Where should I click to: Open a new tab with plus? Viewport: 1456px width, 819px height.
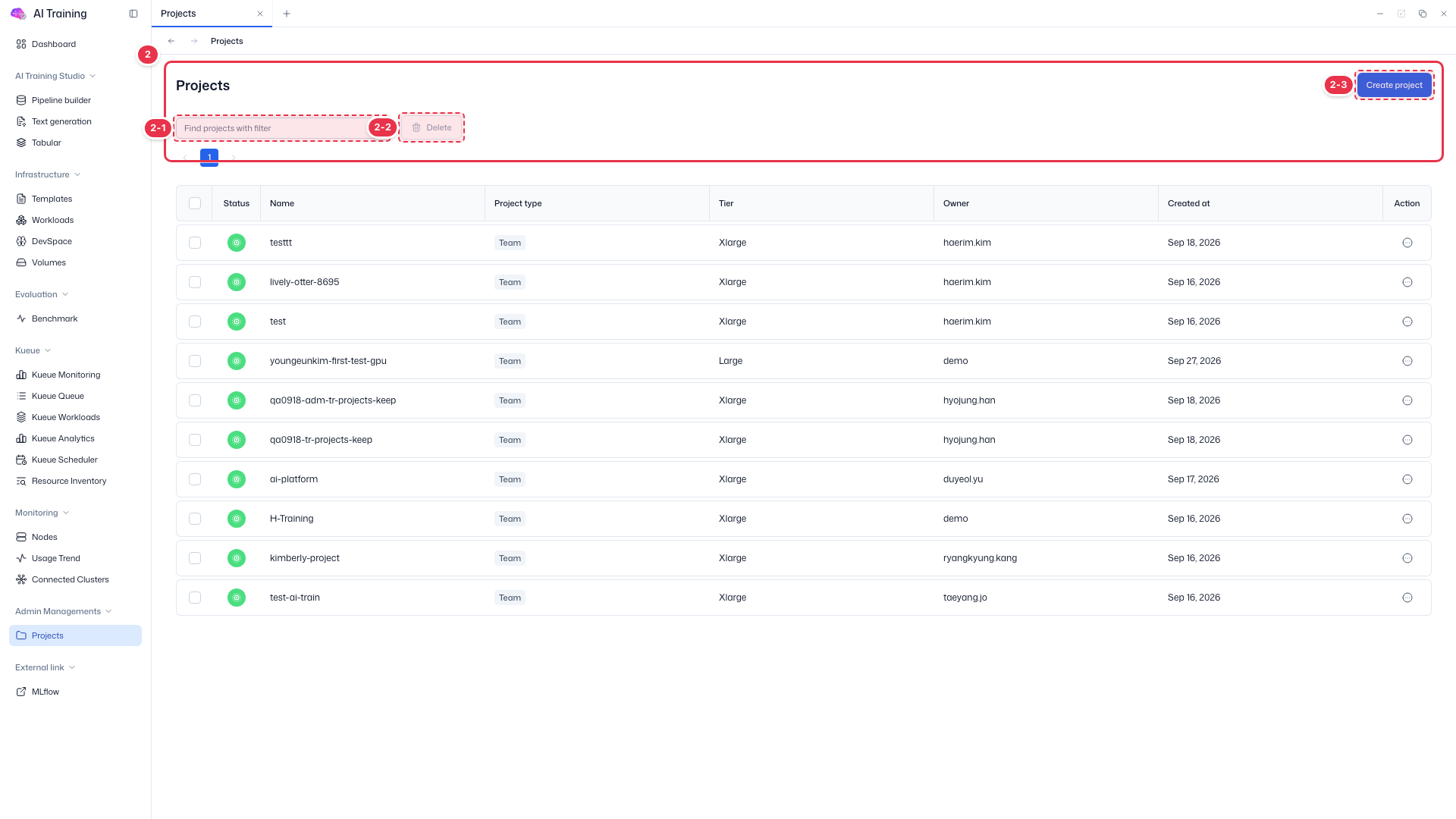pyautogui.click(x=287, y=14)
